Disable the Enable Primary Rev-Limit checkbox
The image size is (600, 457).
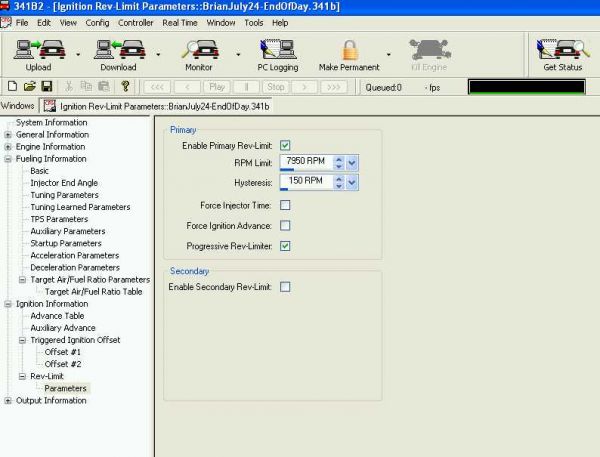click(285, 146)
